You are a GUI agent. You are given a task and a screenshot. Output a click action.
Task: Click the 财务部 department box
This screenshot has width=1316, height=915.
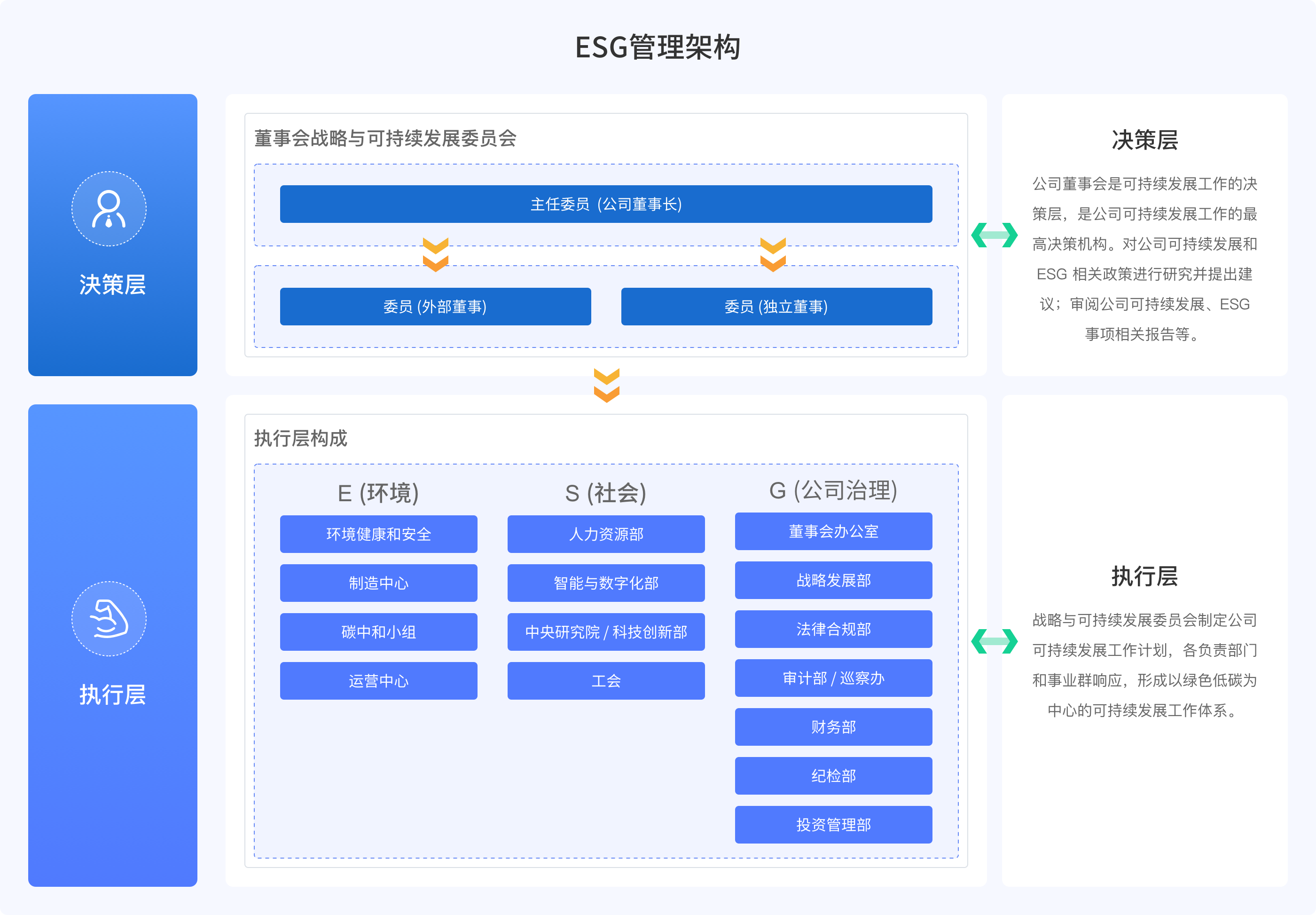834,727
